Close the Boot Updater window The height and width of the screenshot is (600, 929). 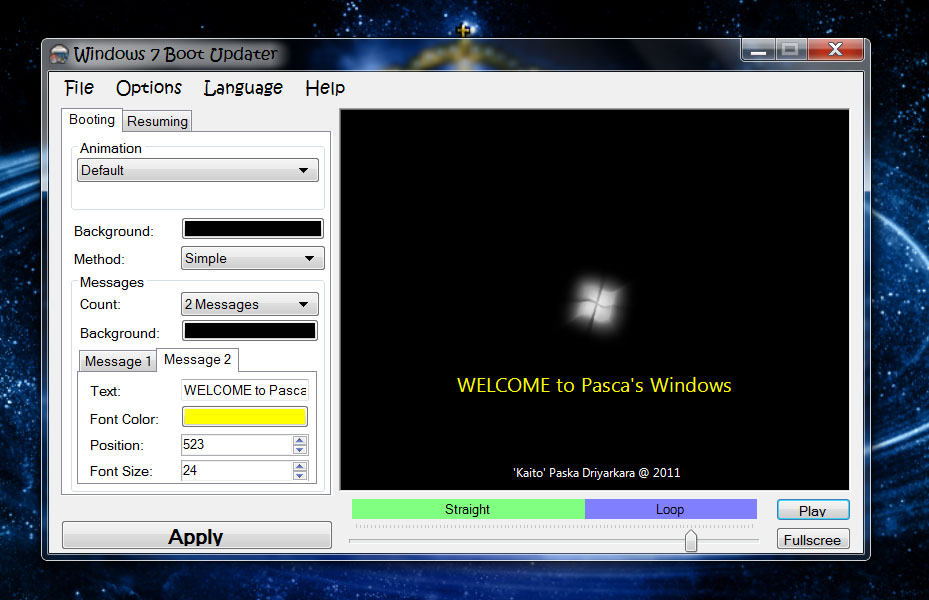point(835,50)
